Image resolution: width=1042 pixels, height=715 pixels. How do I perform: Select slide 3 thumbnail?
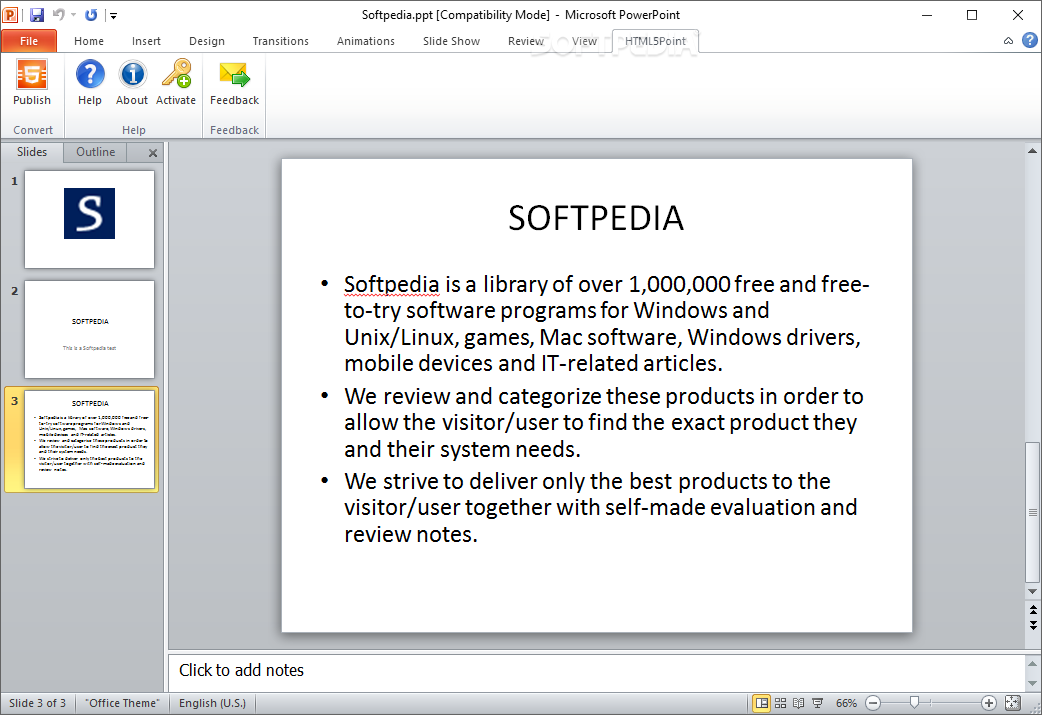click(x=90, y=439)
